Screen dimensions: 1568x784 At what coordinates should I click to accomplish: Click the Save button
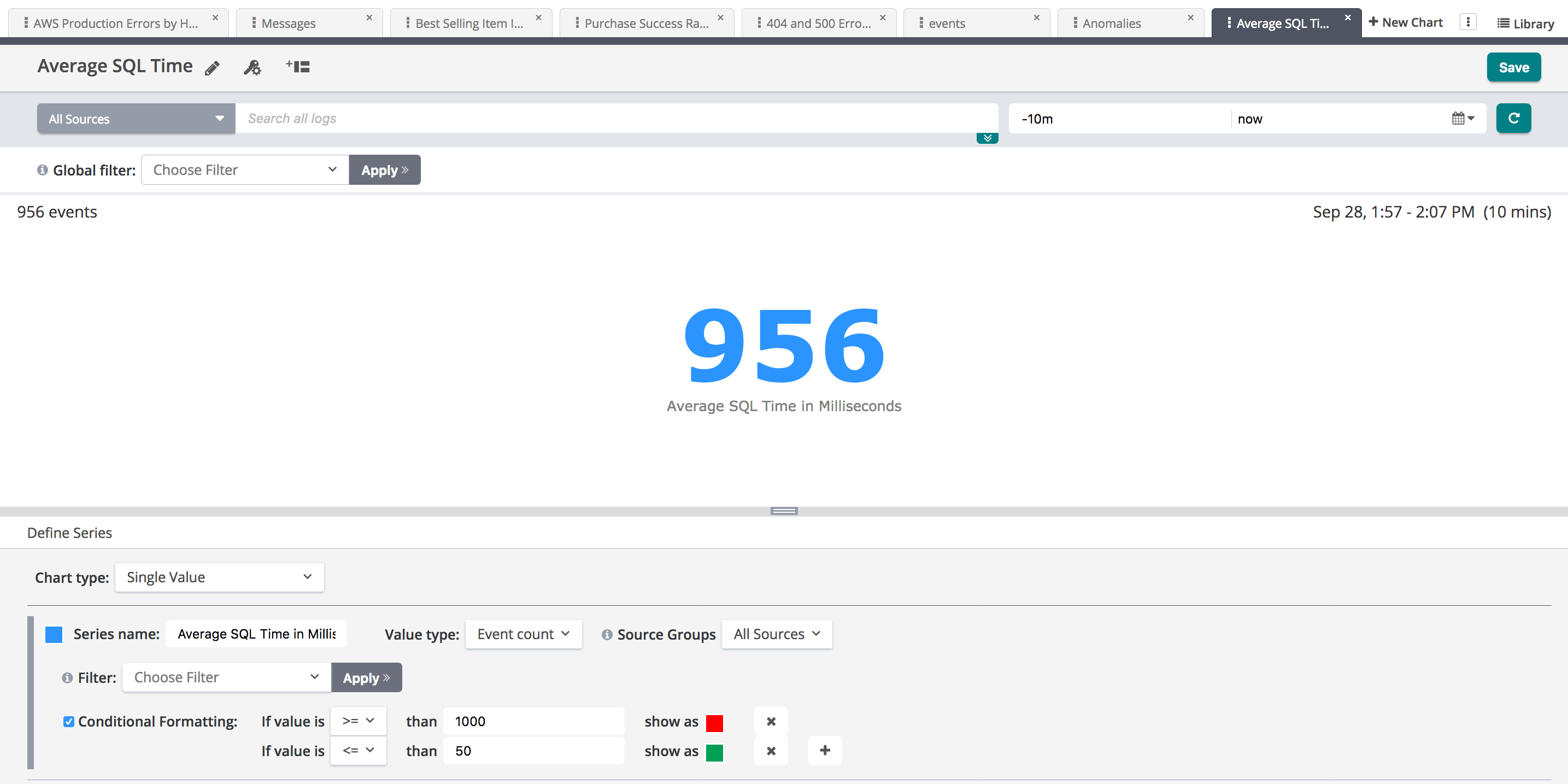coord(1513,68)
